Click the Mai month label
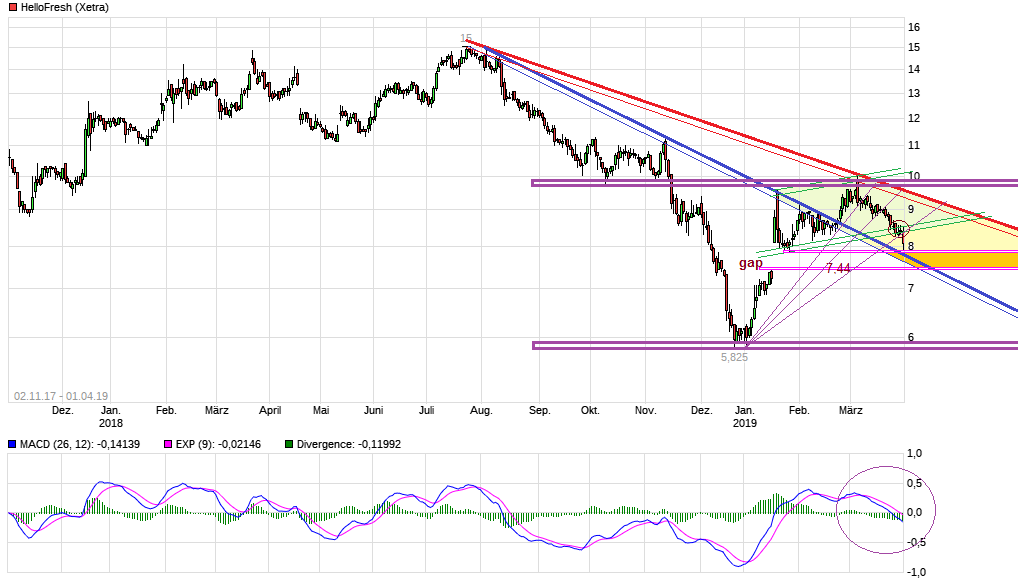The height and width of the screenshot is (588, 1018). 321,410
